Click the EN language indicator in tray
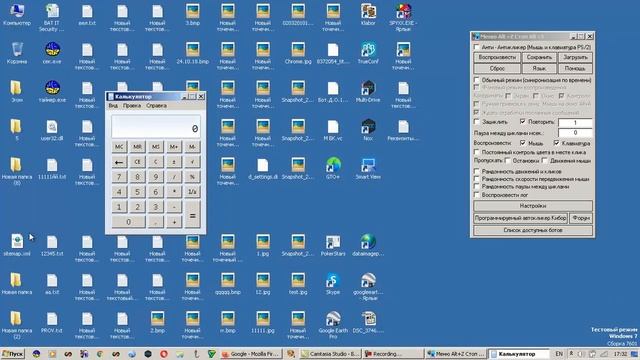 coord(559,354)
